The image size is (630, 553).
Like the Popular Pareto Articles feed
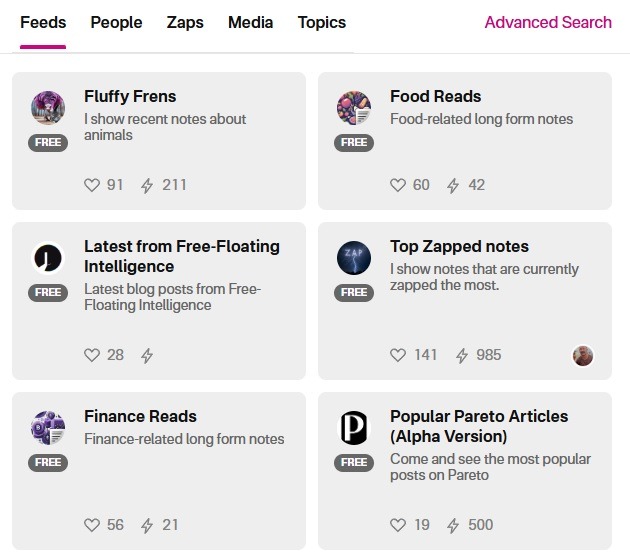click(x=398, y=525)
